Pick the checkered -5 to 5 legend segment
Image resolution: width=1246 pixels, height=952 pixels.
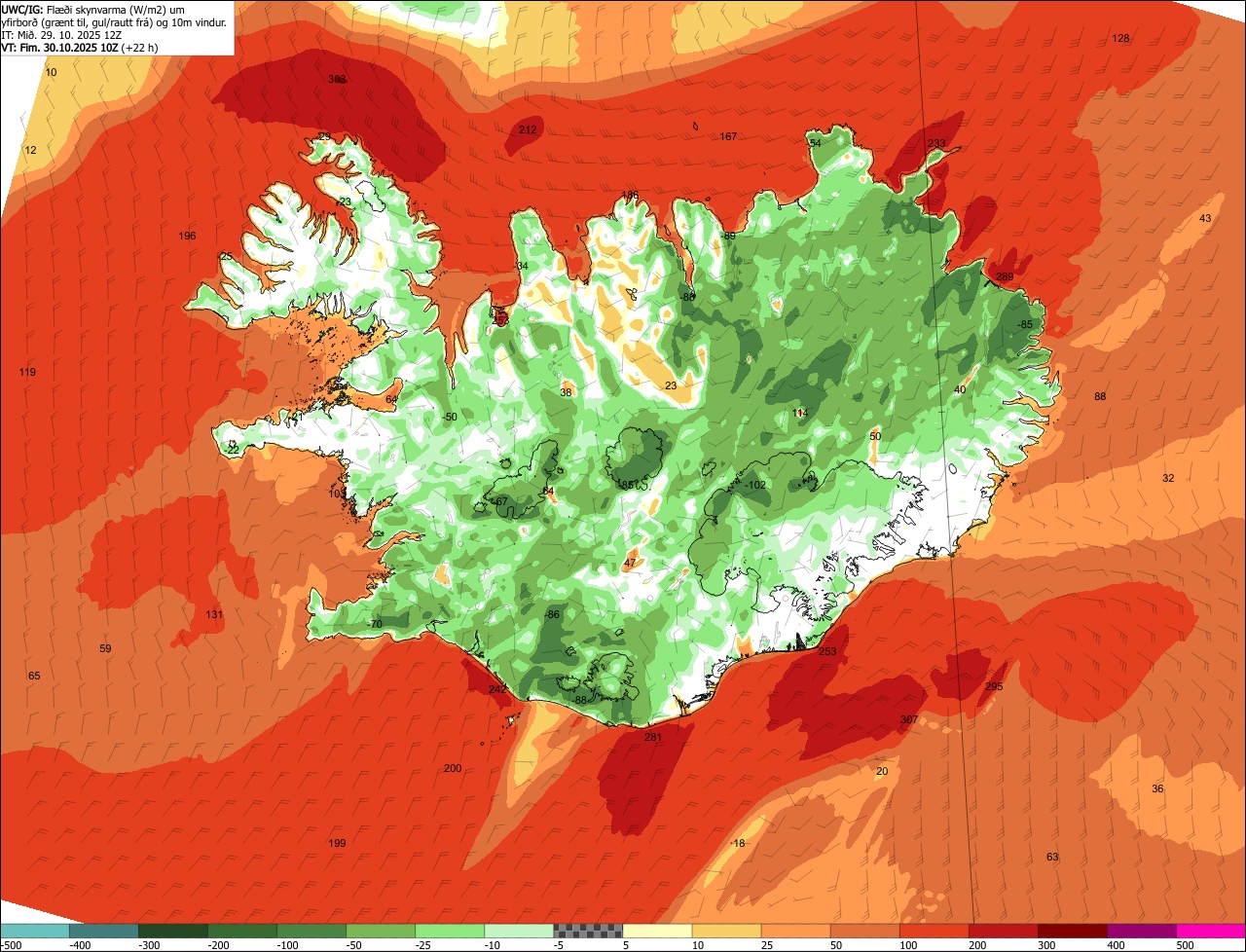(588, 931)
